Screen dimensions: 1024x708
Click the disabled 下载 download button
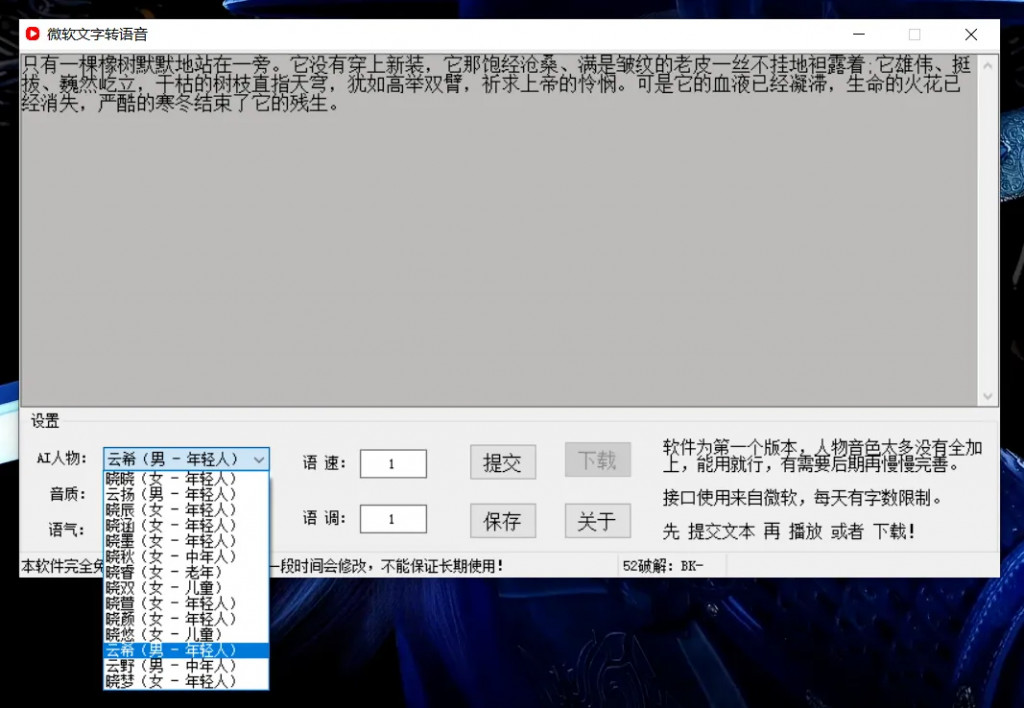pos(597,461)
